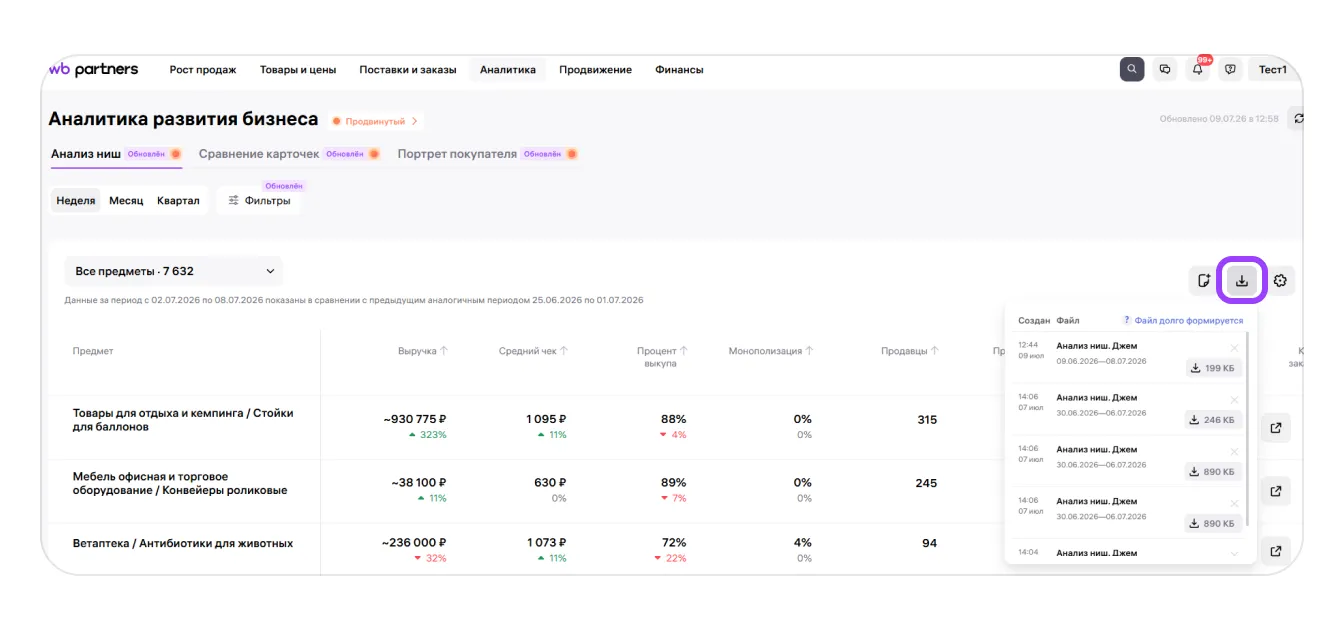Open Товары для отдыха и кемпинга / Стойки для баллонов

(183, 420)
